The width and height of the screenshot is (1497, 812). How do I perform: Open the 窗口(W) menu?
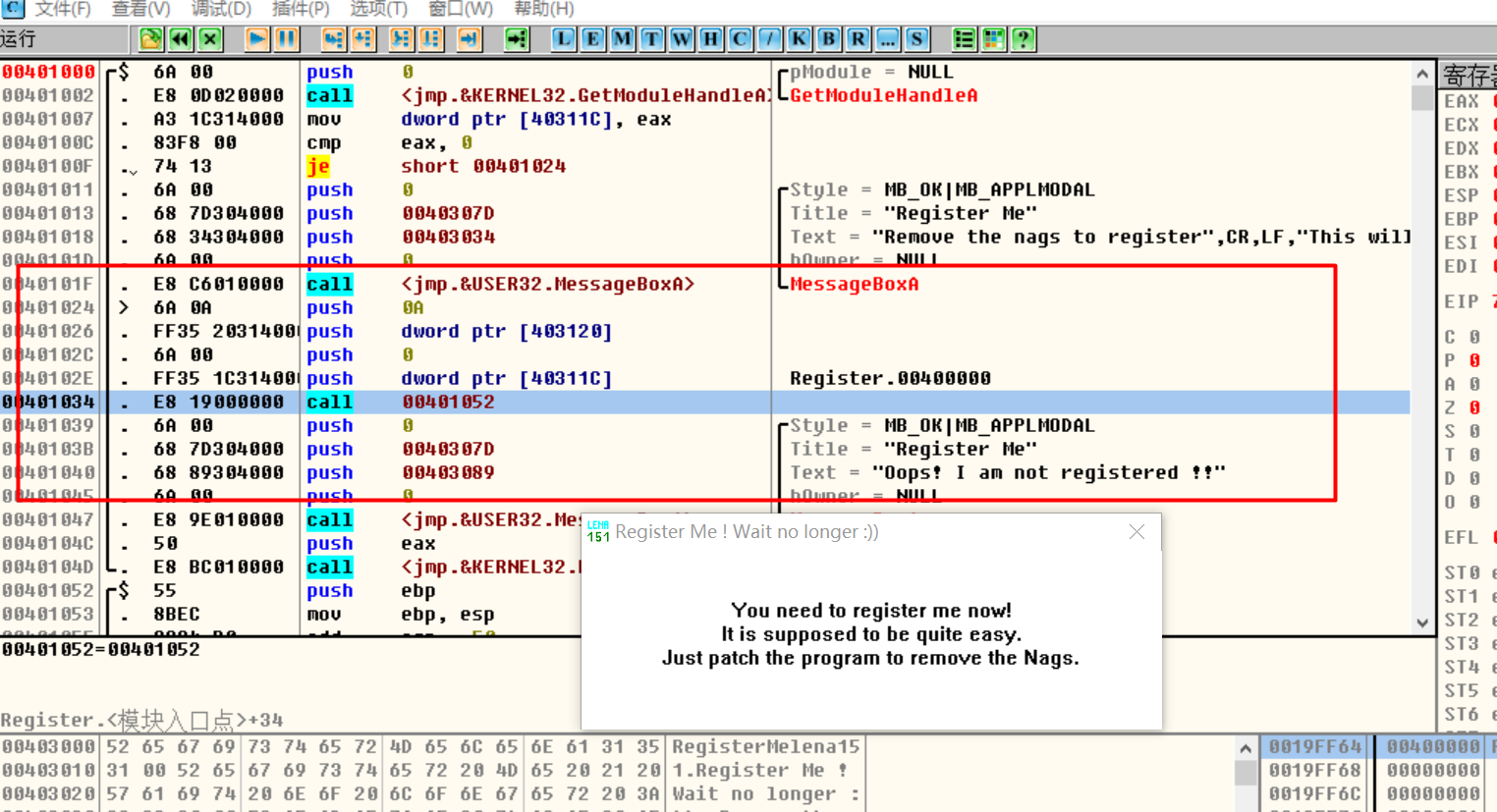461,9
